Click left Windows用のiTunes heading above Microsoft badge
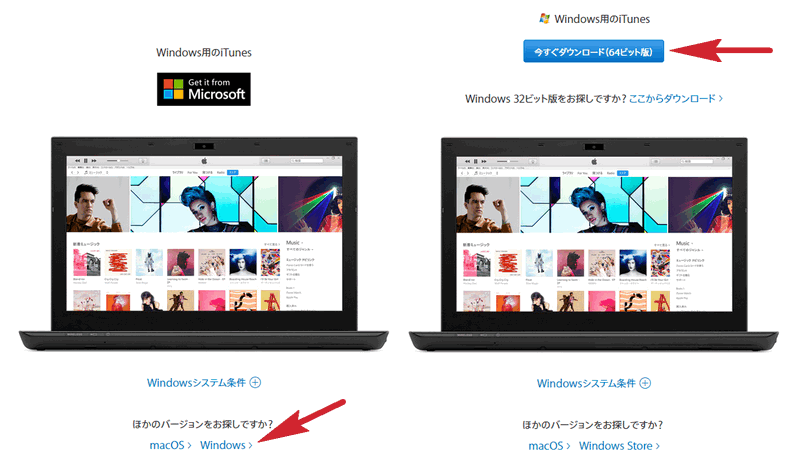The width and height of the screenshot is (795, 476). (204, 52)
